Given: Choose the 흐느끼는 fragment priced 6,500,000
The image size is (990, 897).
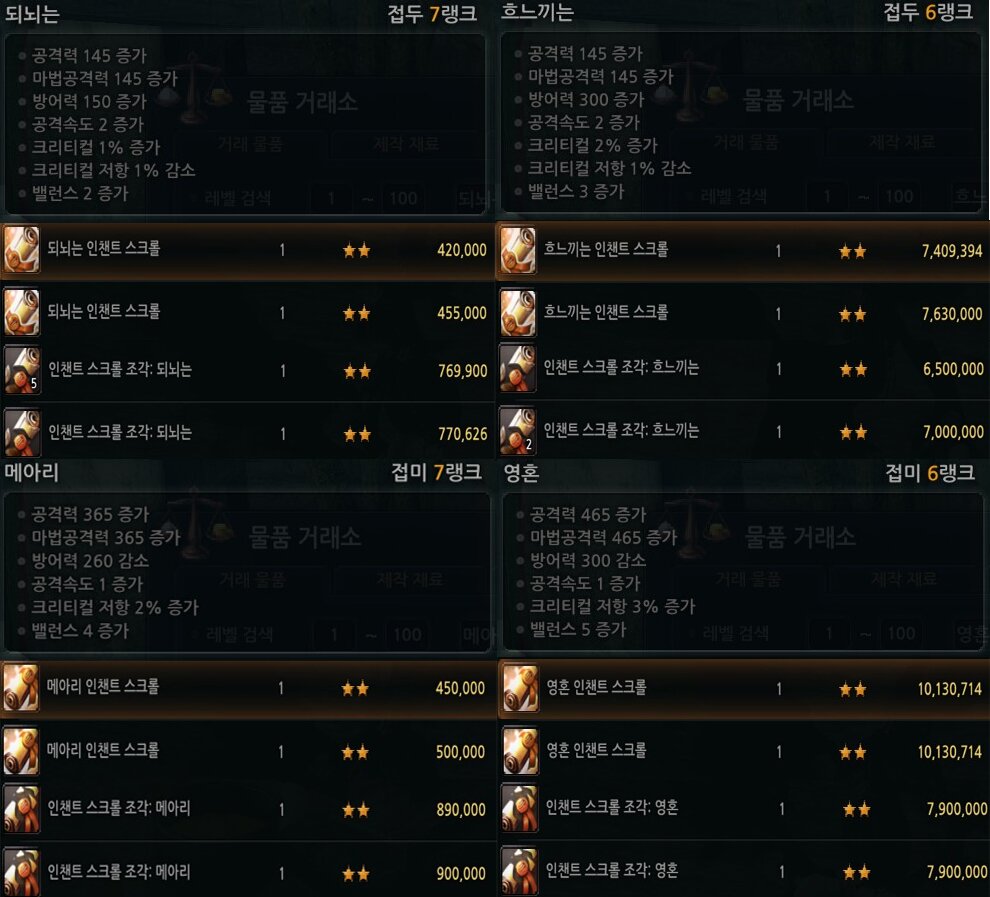Looking at the screenshot, I should point(742,369).
